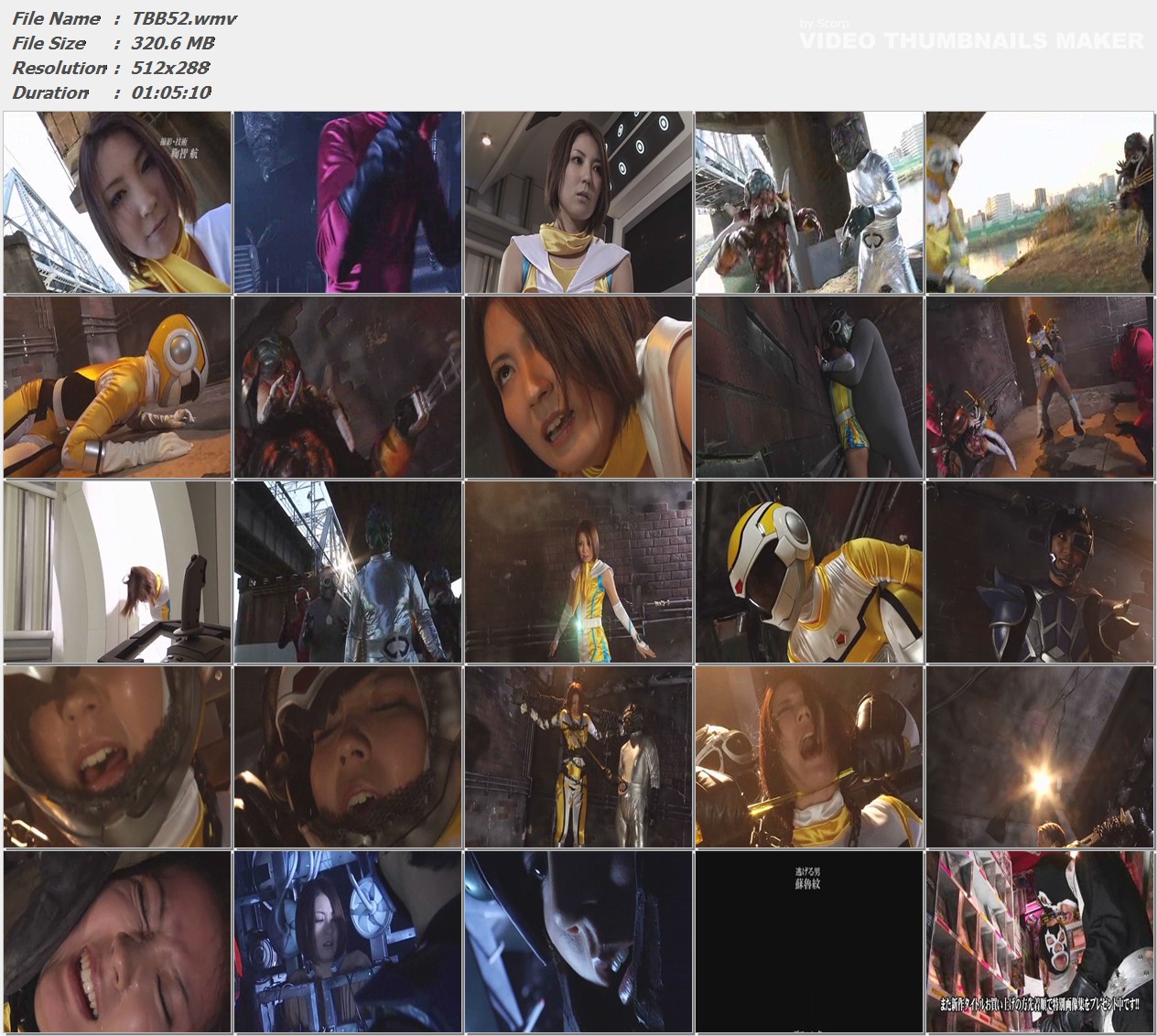This screenshot has width=1157, height=1036.
Task: Select thumbnail showing black joystick in white cockpit
Action: (117, 572)
